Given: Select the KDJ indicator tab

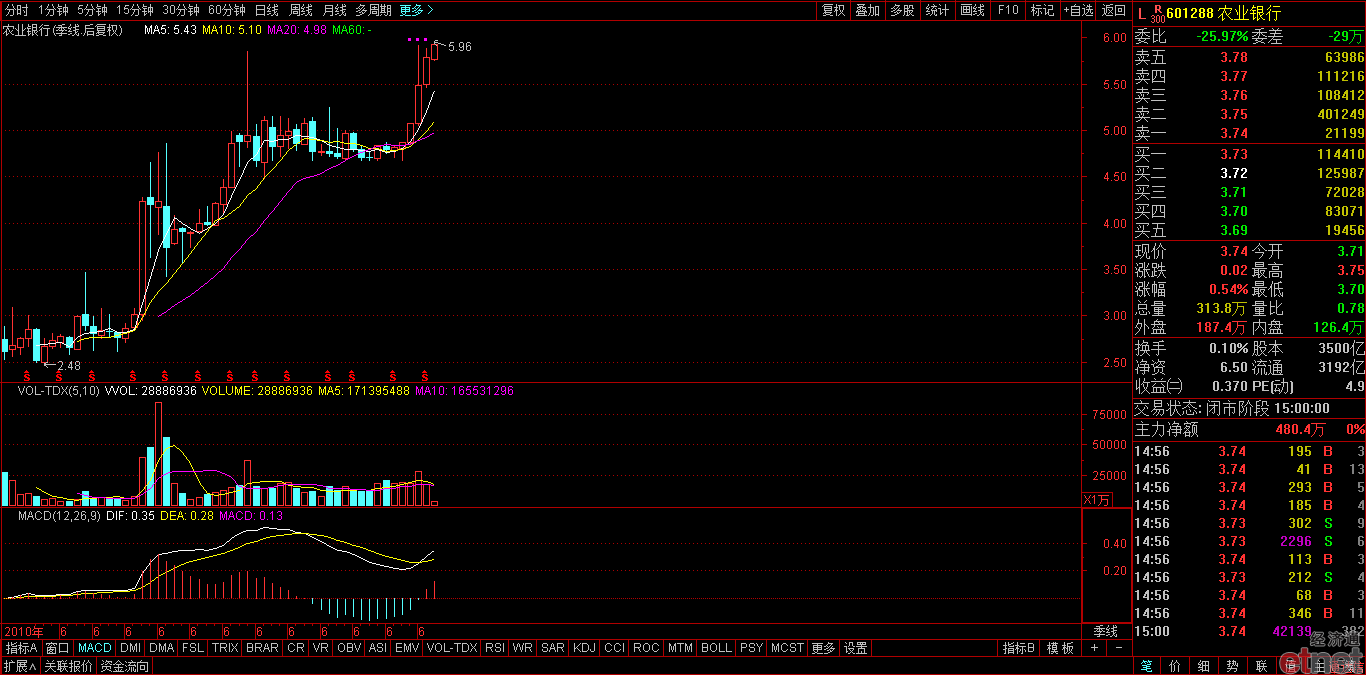Looking at the screenshot, I should (584, 648).
